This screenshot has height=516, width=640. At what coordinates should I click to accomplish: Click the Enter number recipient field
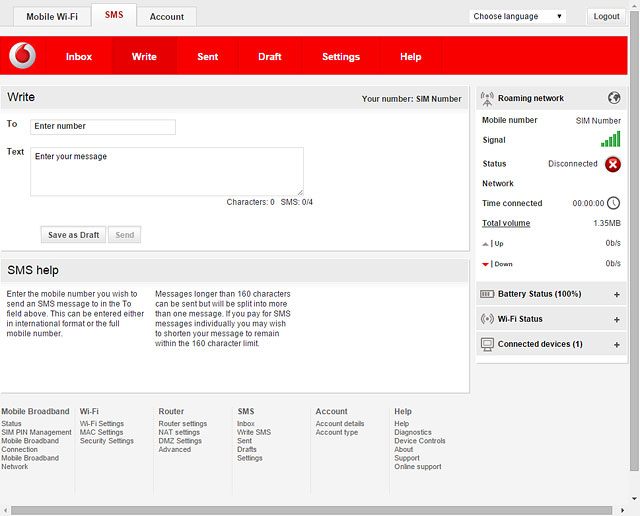[x=103, y=127]
